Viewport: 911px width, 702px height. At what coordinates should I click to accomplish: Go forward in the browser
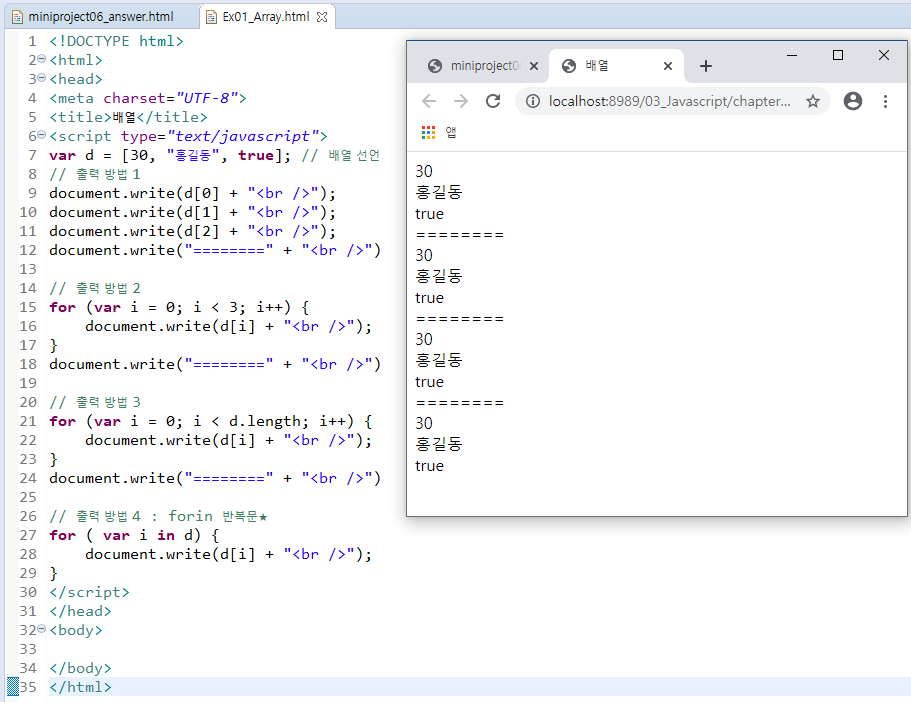461,101
